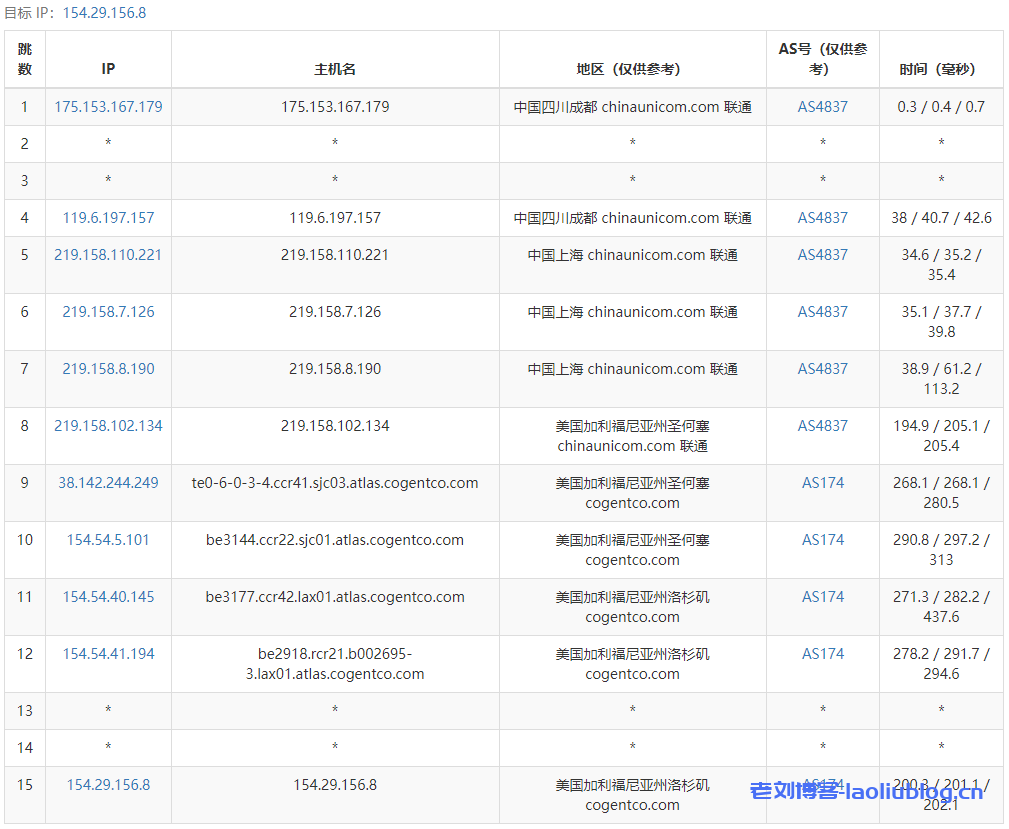Viewport: 1009px width, 829px height.
Task: Open IP link 219.158.102.134 in hop 8
Action: point(108,426)
